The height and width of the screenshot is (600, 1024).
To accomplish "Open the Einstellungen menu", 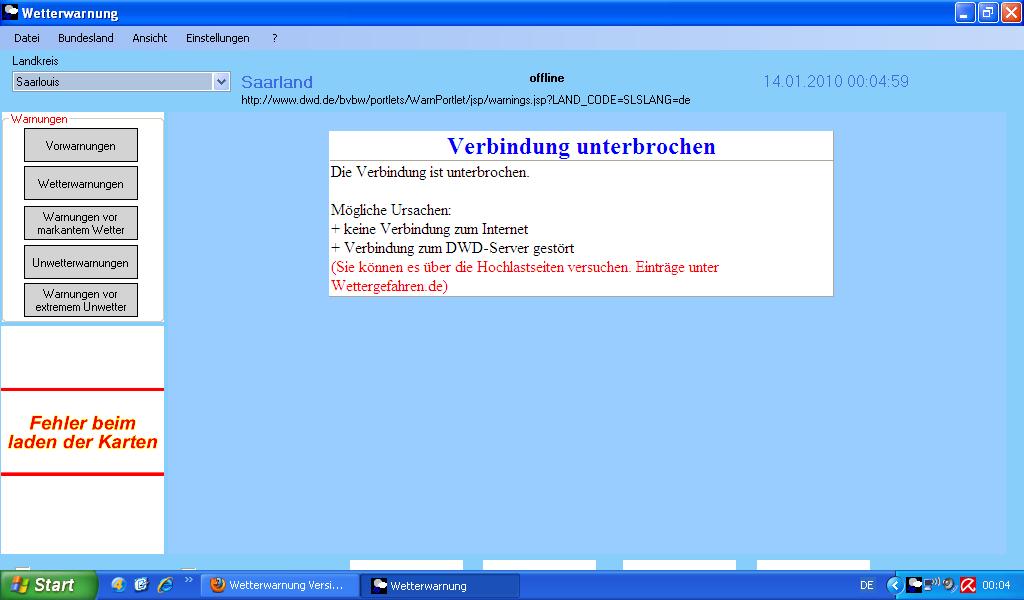I will click(217, 38).
